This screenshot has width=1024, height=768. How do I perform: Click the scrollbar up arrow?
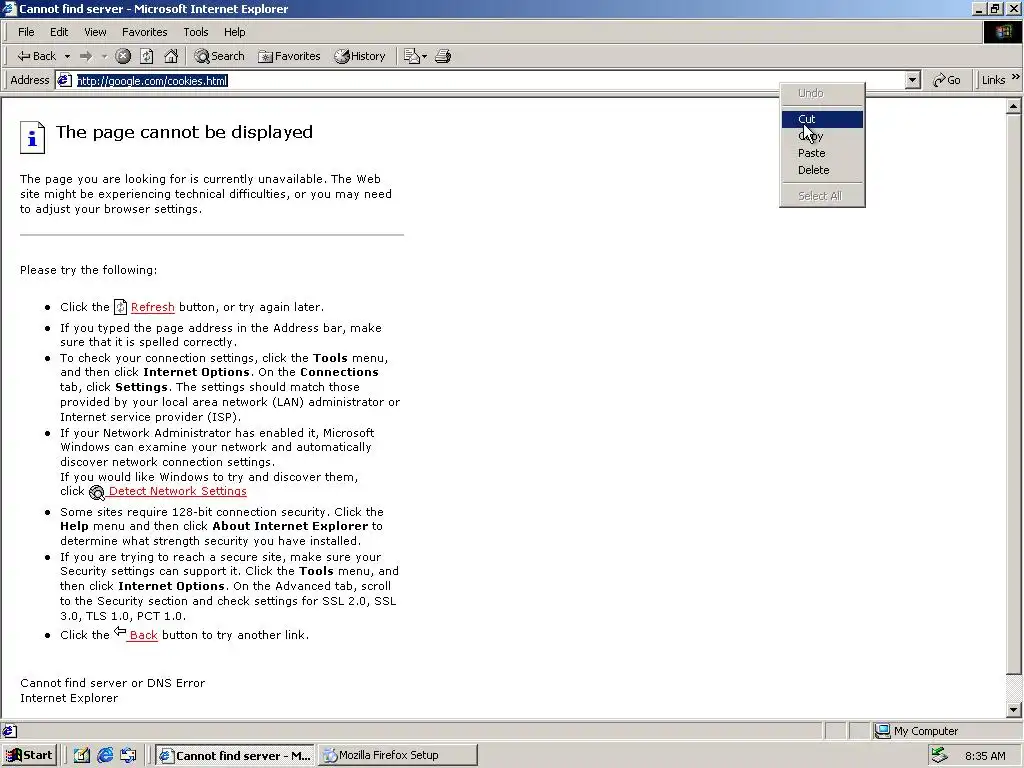pos(1014,106)
